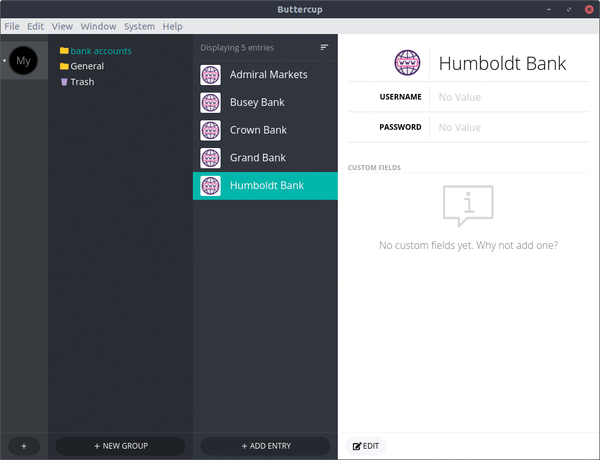The image size is (600, 460).
Task: Select the Grand Bank entry
Action: (265, 158)
